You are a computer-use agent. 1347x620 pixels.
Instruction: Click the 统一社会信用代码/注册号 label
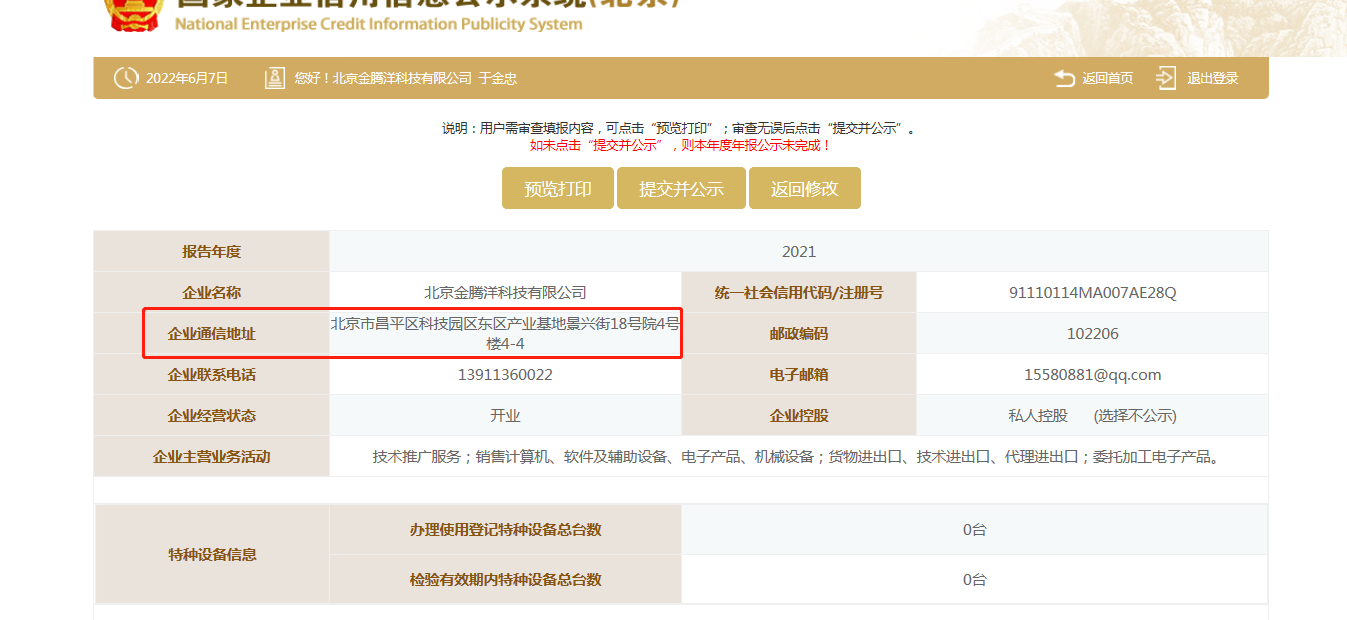[799, 293]
